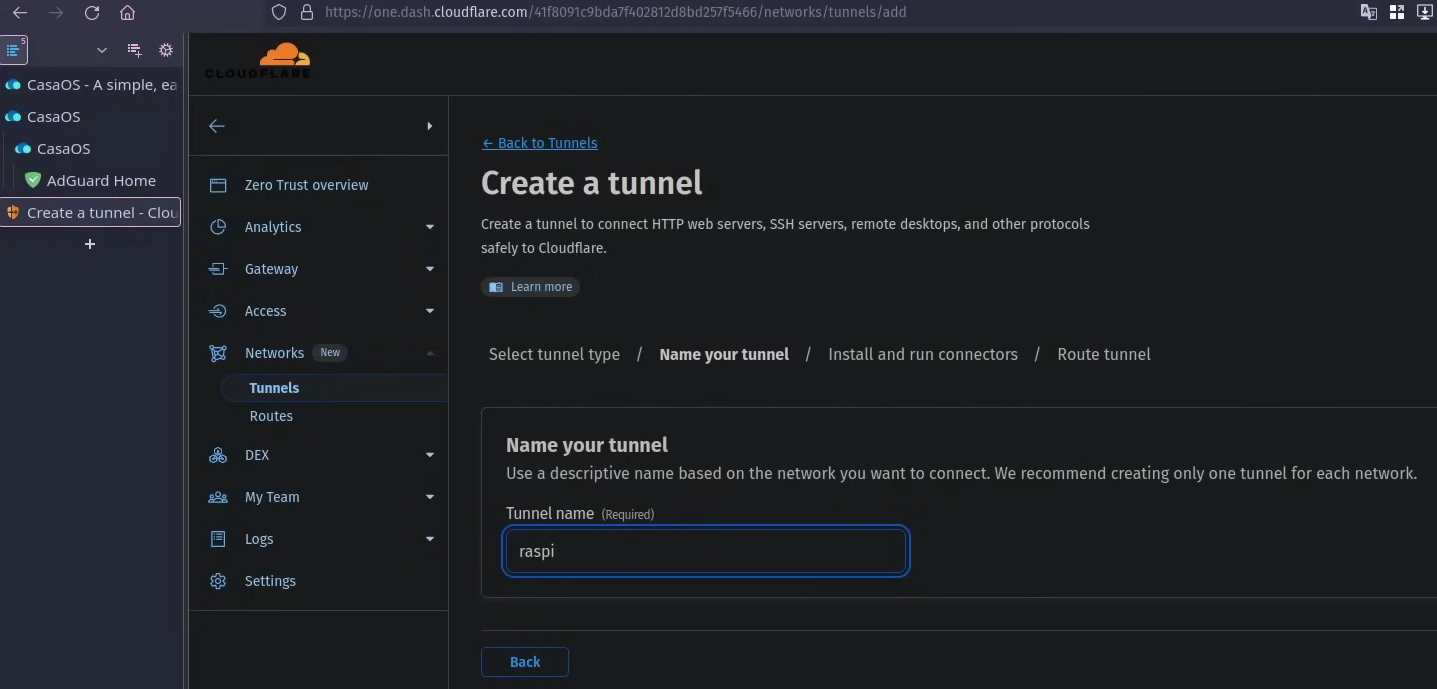Viewport: 1437px width, 689px height.
Task: Expand the DEX section arrow
Action: [430, 455]
